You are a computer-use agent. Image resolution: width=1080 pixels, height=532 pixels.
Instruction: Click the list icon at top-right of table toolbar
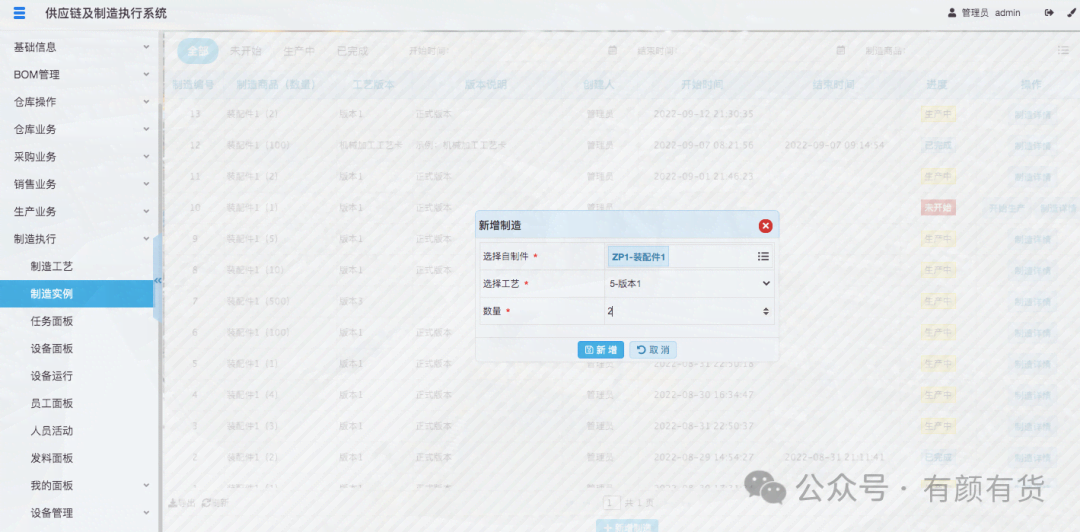click(1063, 50)
